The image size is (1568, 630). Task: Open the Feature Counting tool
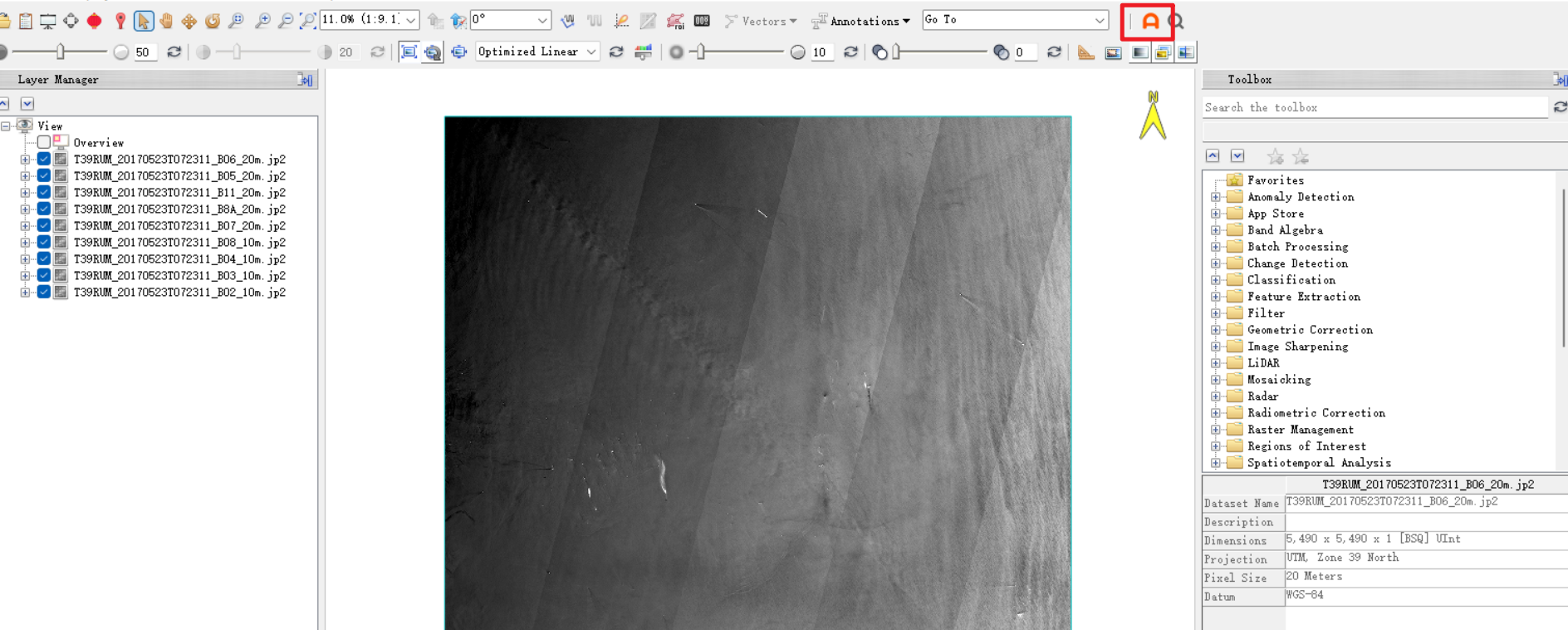point(702,21)
